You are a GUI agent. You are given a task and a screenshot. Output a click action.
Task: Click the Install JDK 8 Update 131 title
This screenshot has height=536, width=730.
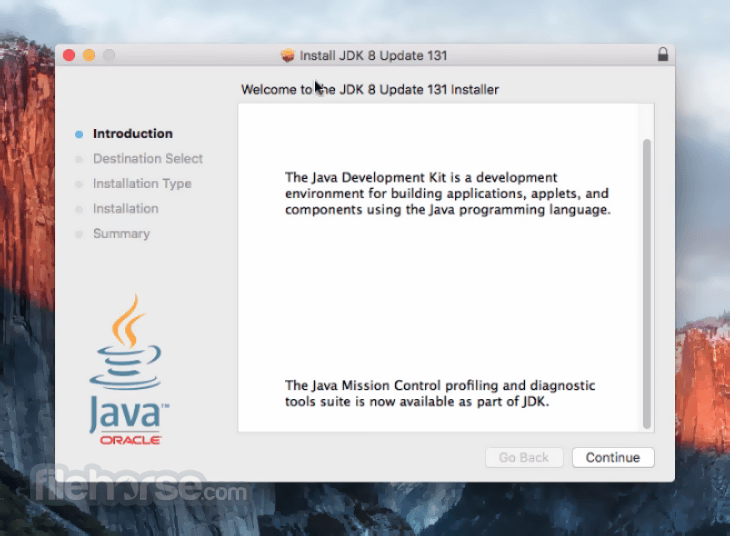(x=373, y=55)
